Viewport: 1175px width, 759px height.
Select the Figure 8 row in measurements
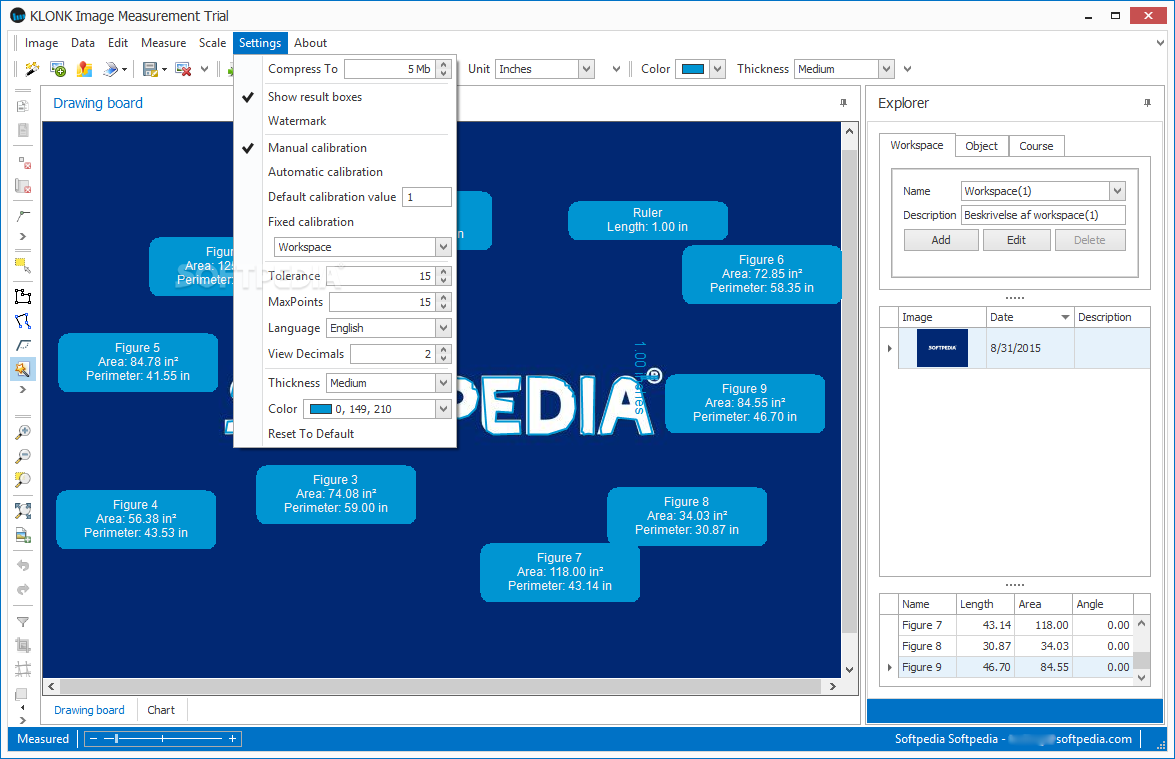1006,646
